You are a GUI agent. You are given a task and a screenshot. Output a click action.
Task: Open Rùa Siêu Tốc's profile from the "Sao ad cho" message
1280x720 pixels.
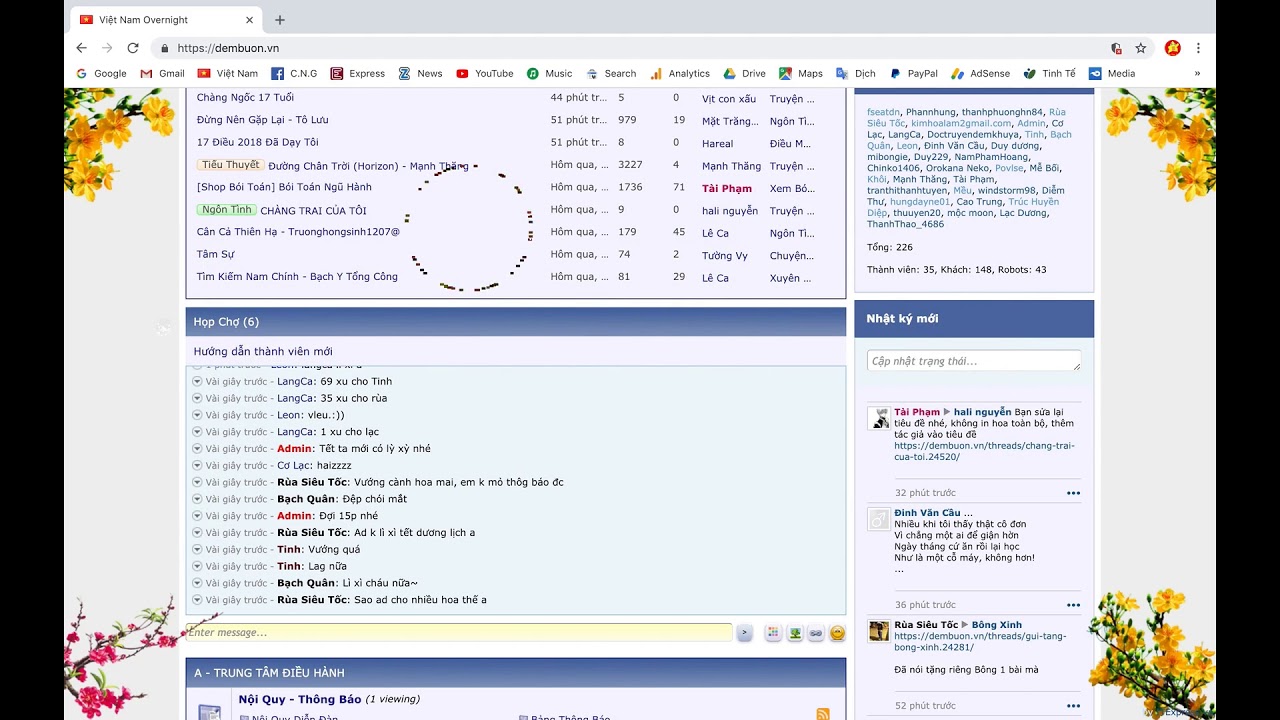[x=312, y=600]
